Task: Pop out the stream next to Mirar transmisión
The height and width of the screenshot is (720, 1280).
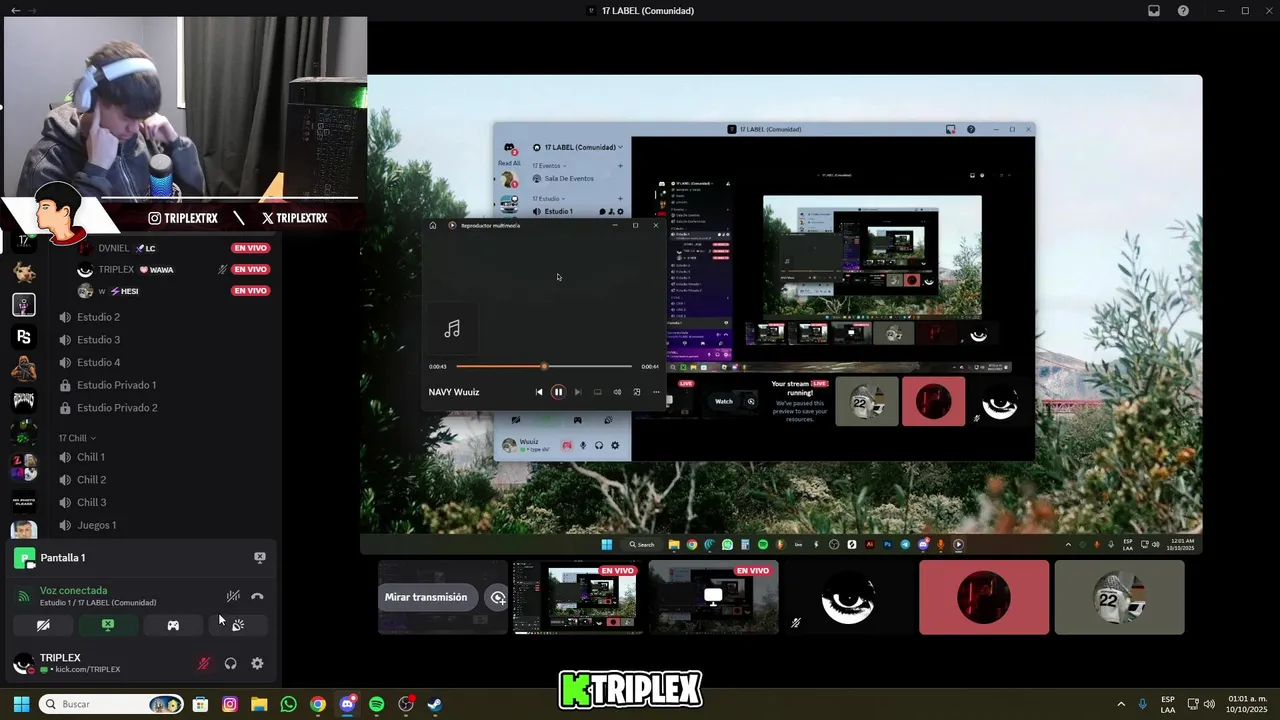Action: (497, 597)
